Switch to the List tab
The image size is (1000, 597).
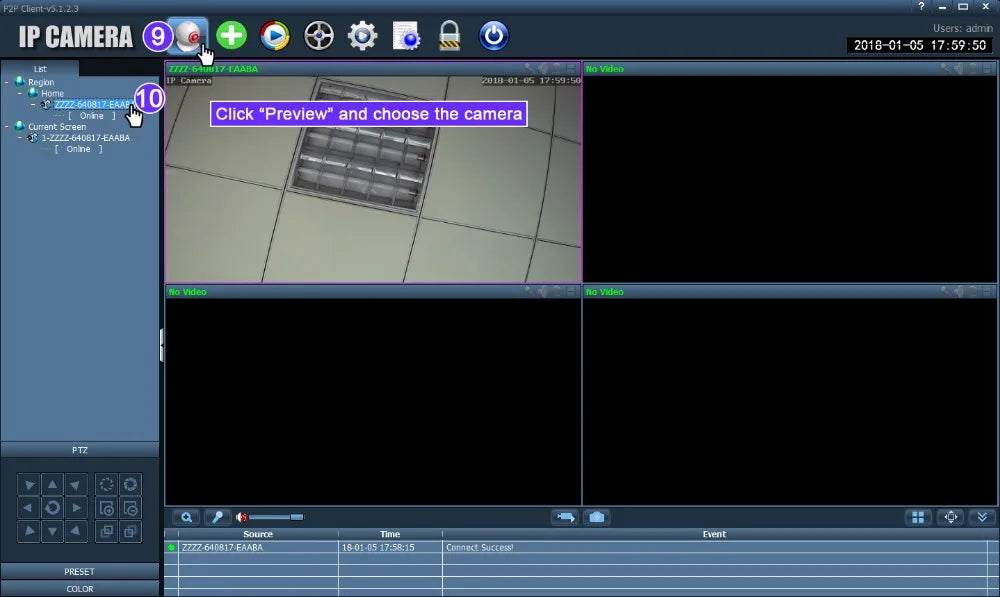coord(40,68)
